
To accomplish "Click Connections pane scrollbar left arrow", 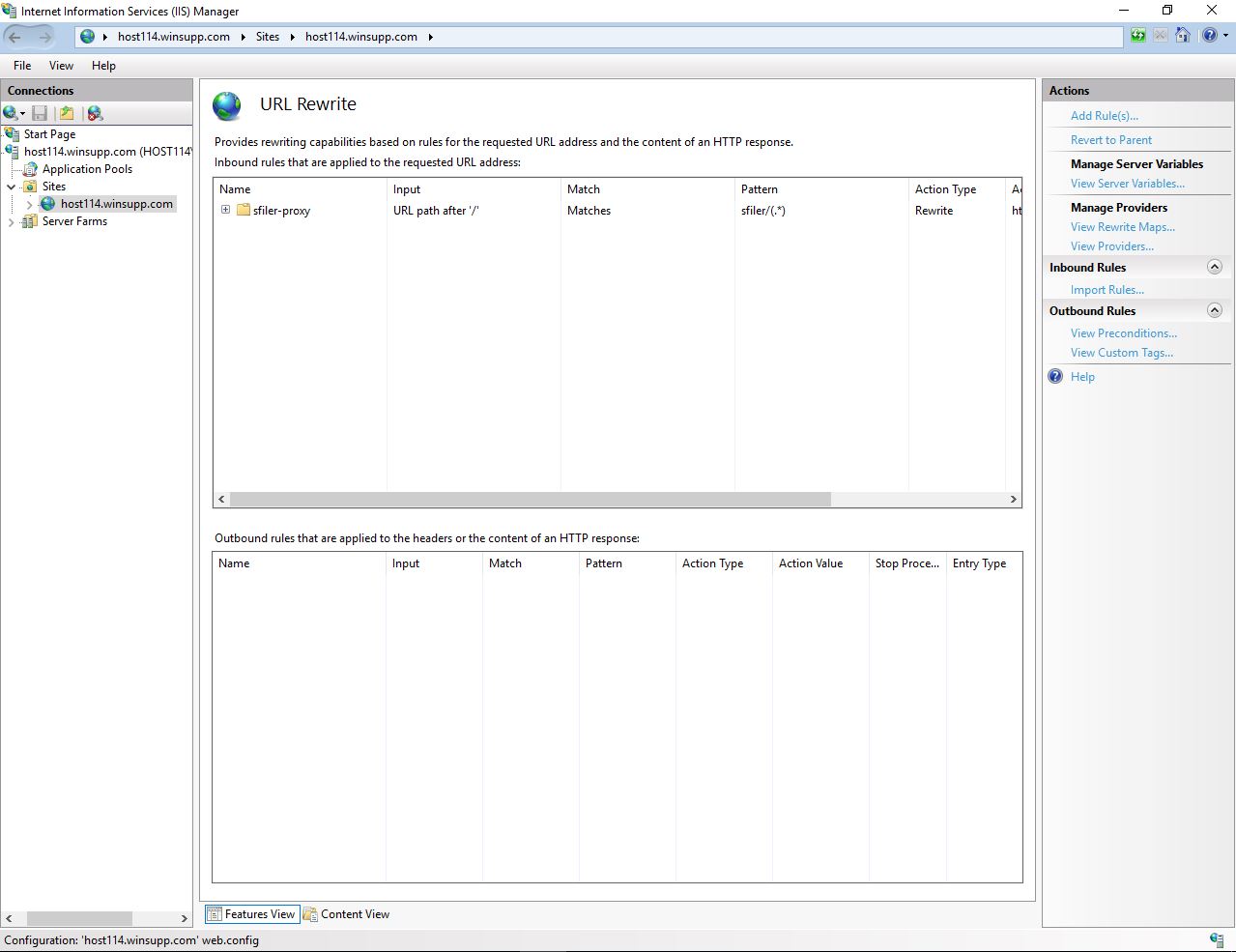I will coord(10,918).
